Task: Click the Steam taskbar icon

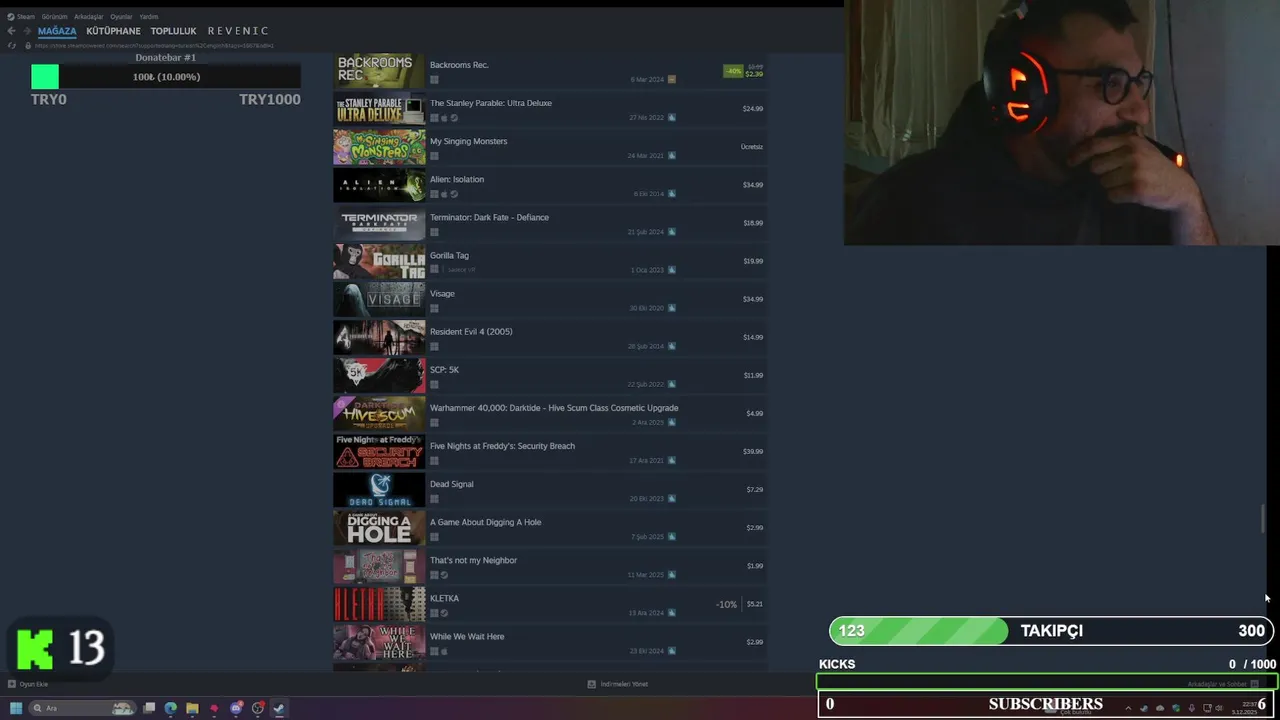Action: 279,708
